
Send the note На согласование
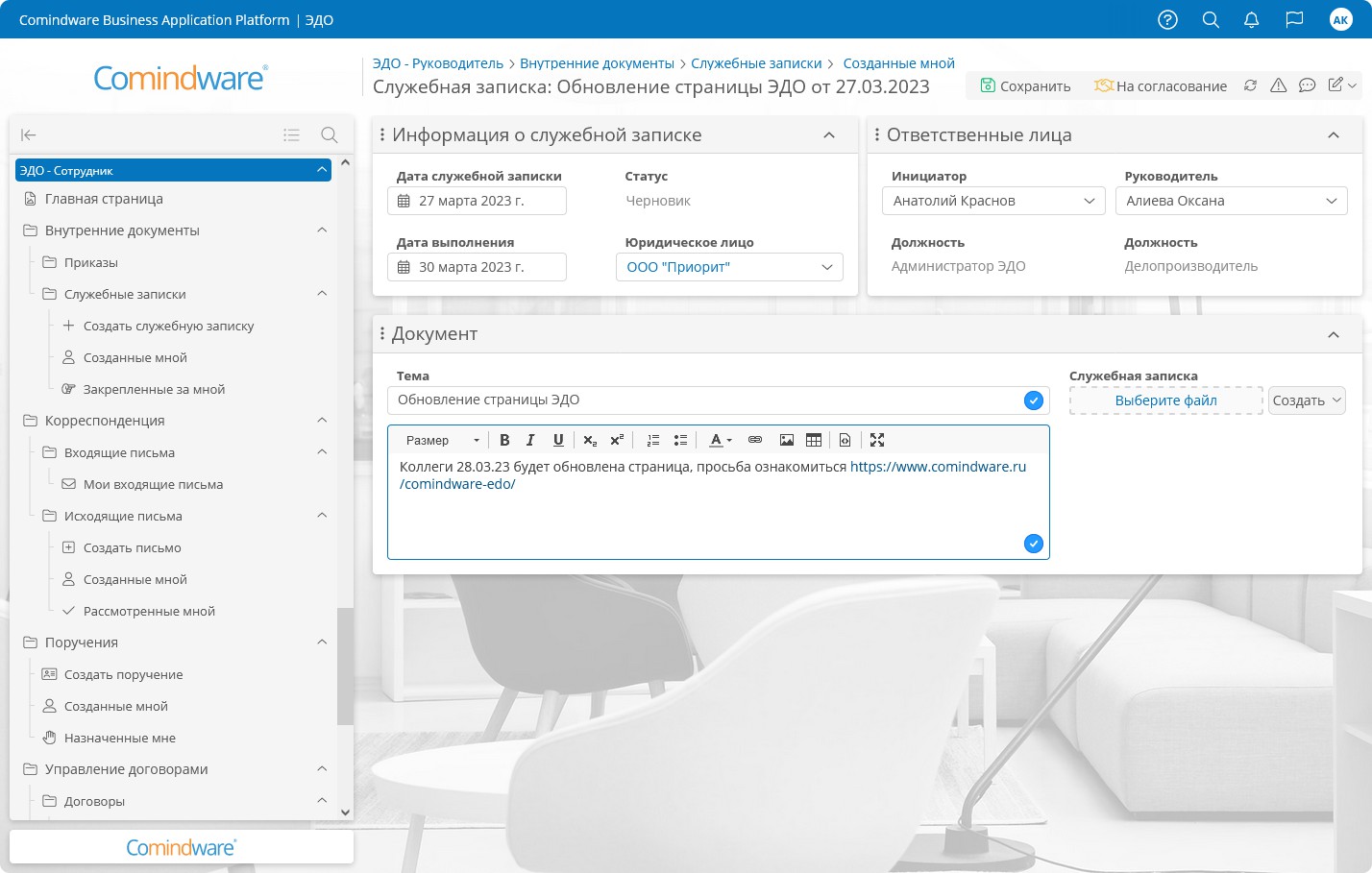point(1161,85)
